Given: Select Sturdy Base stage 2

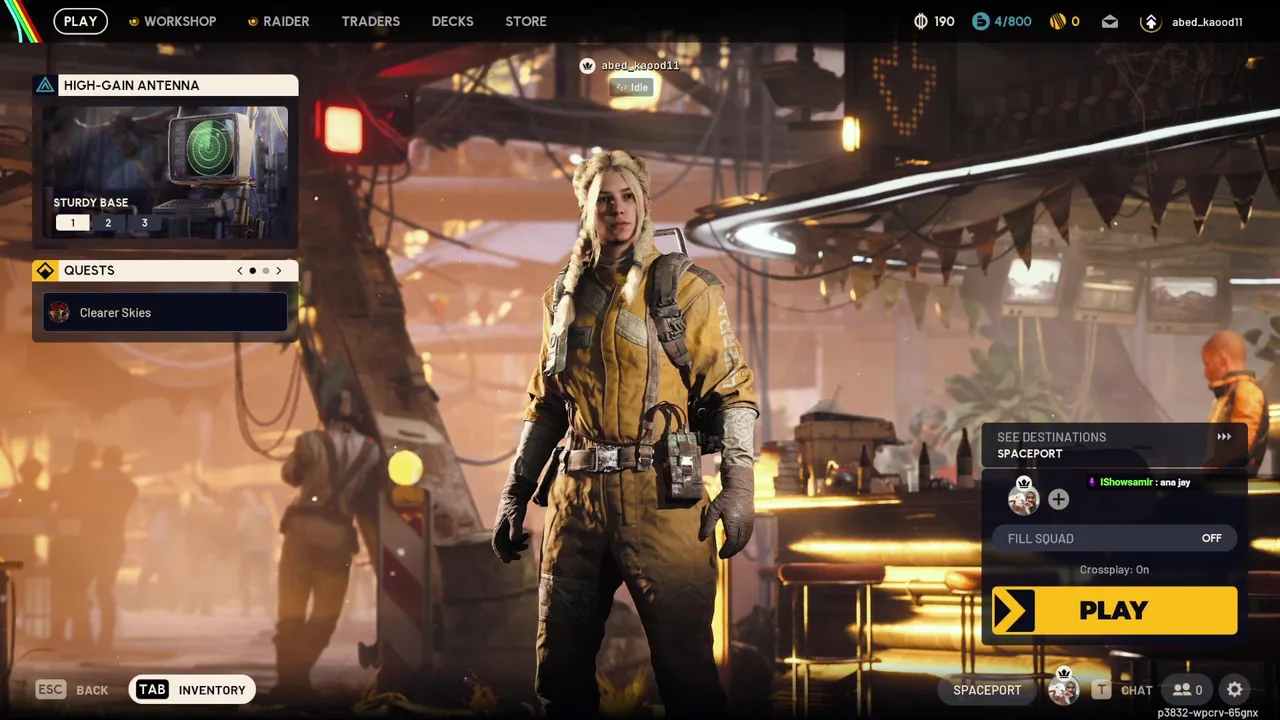Looking at the screenshot, I should point(108,223).
